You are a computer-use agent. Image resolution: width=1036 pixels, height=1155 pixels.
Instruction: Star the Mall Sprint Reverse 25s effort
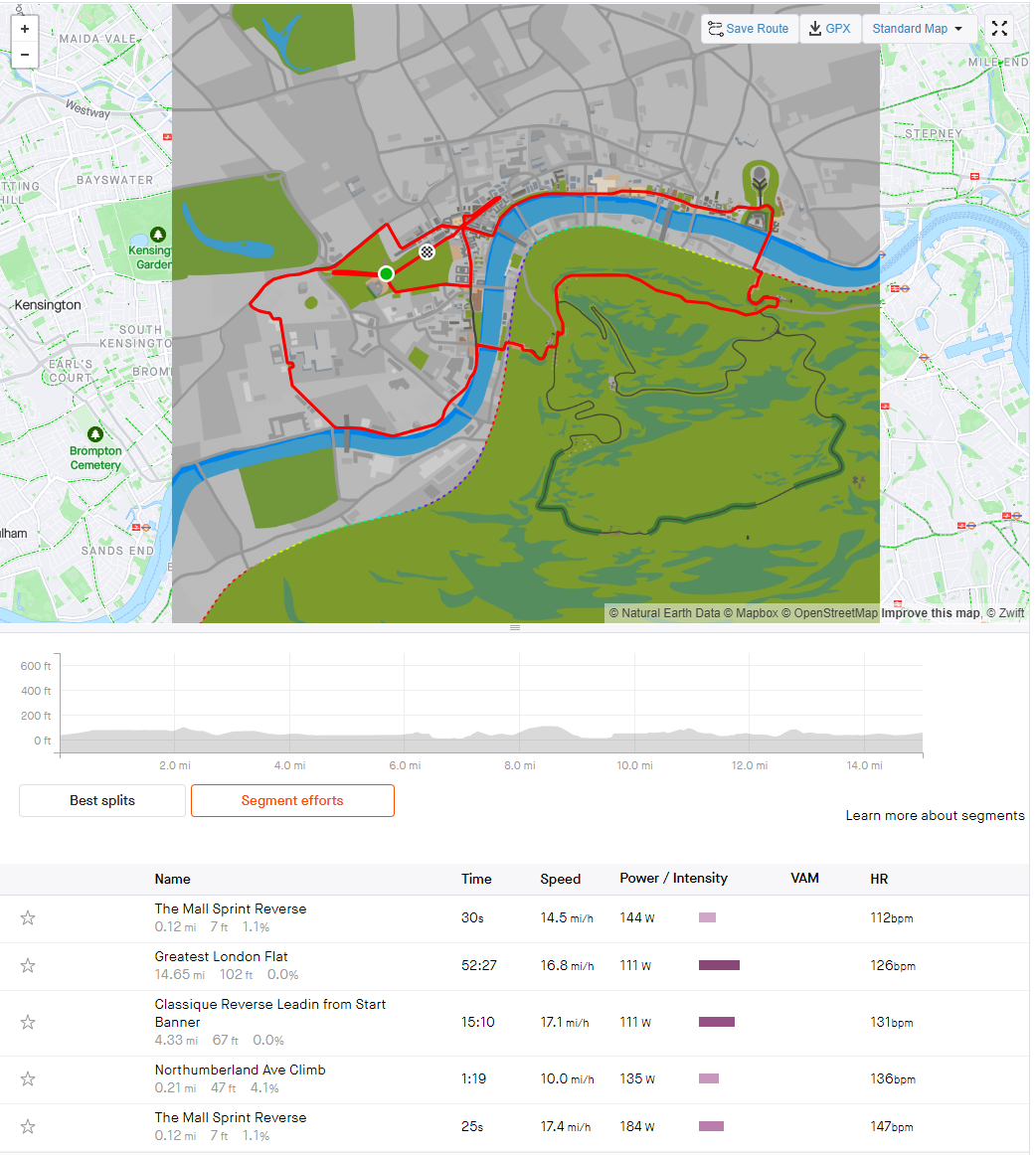coord(27,1127)
